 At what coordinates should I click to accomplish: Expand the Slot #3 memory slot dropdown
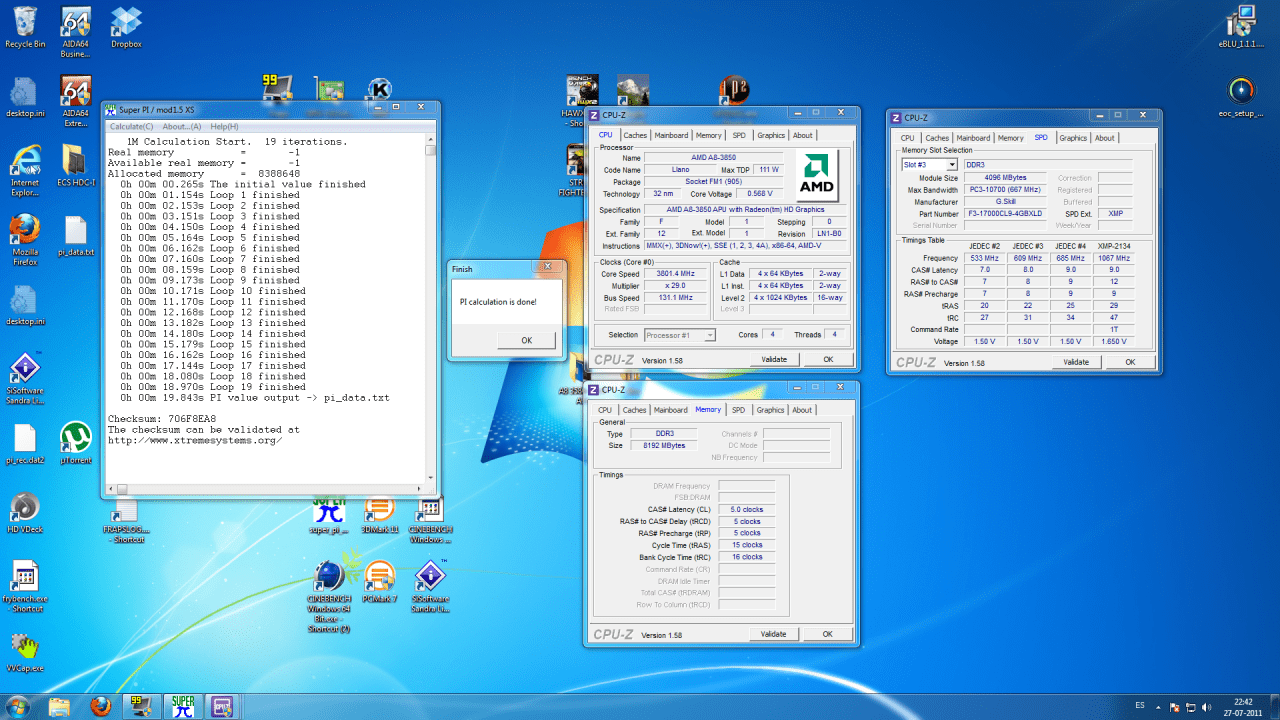click(929, 164)
